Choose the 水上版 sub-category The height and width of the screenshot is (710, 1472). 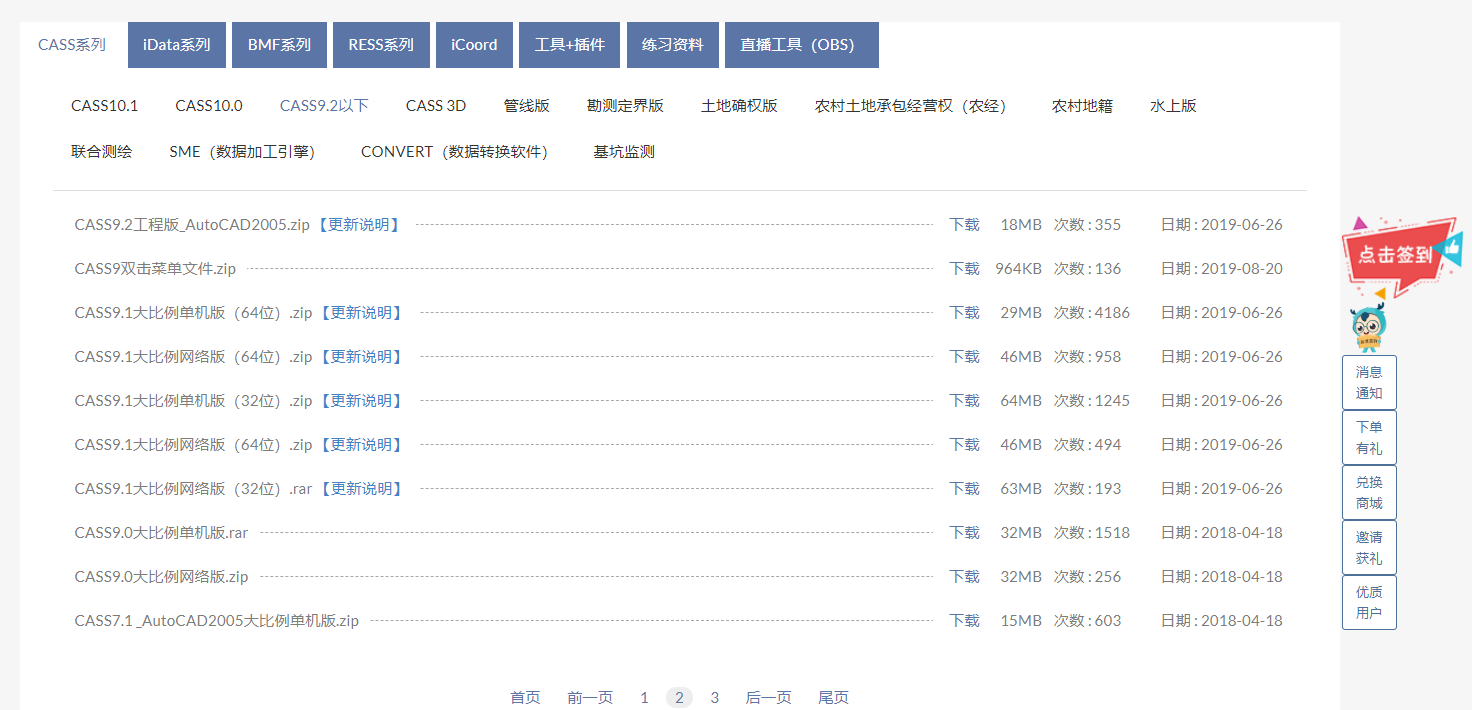tap(1173, 106)
